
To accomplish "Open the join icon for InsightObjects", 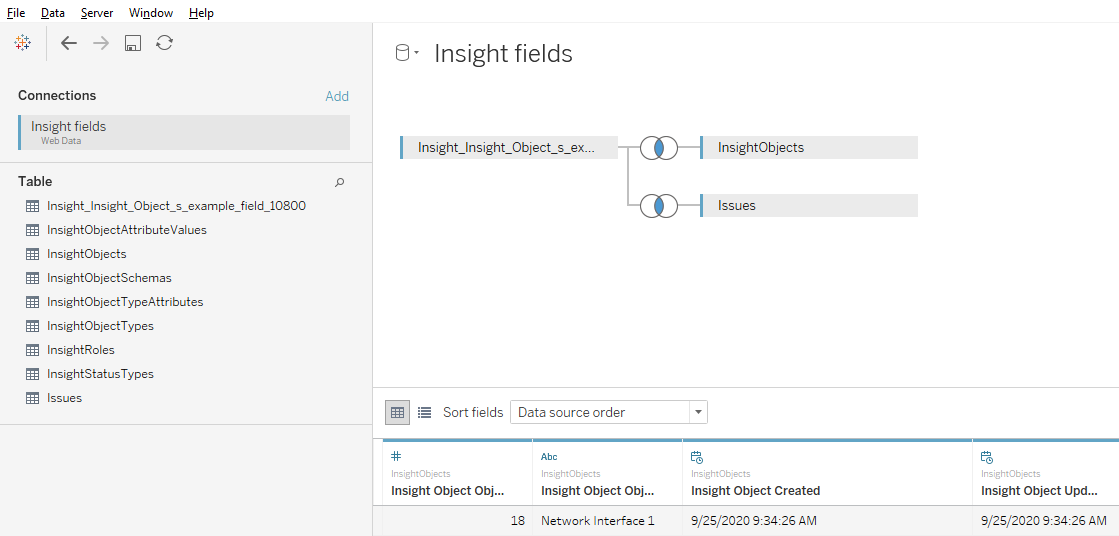I will (x=659, y=148).
